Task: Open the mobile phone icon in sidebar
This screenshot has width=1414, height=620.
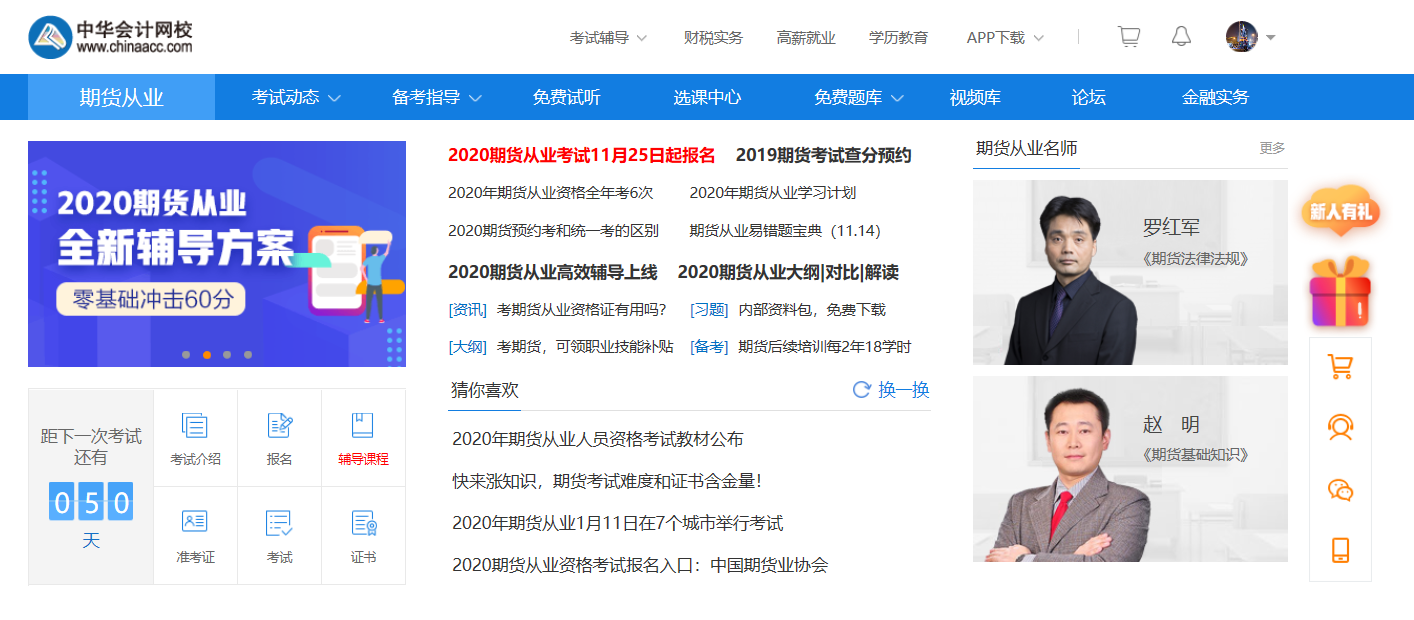Action: (1340, 550)
